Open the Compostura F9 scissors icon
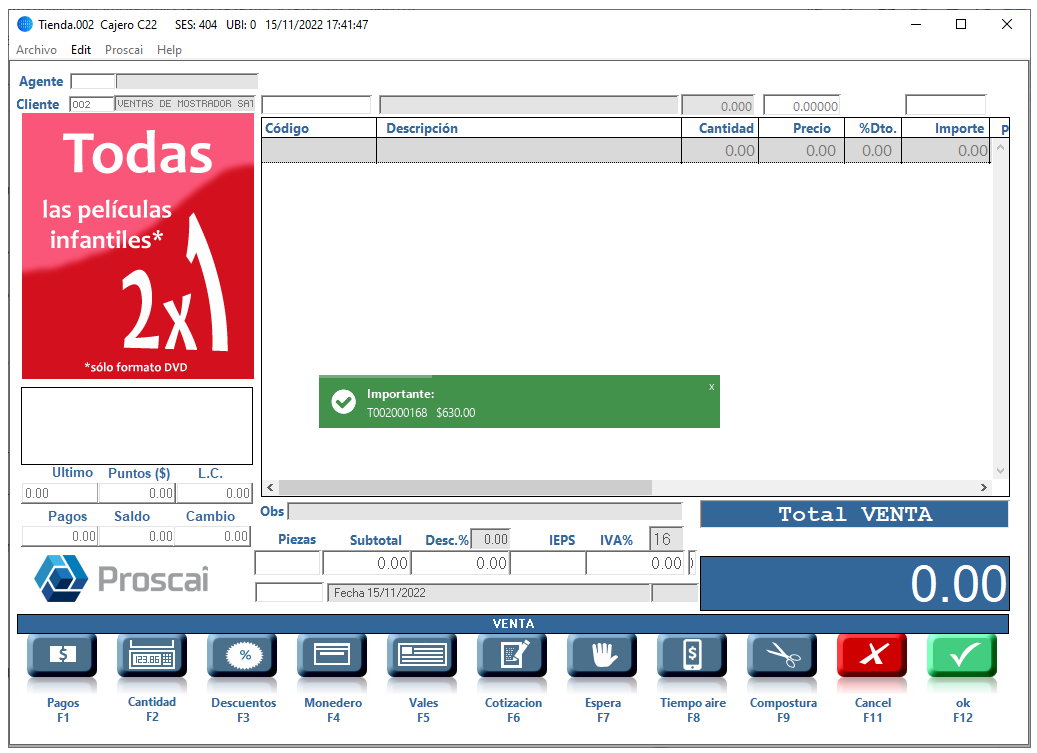Screen dimensions: 1037x753 coord(782,656)
